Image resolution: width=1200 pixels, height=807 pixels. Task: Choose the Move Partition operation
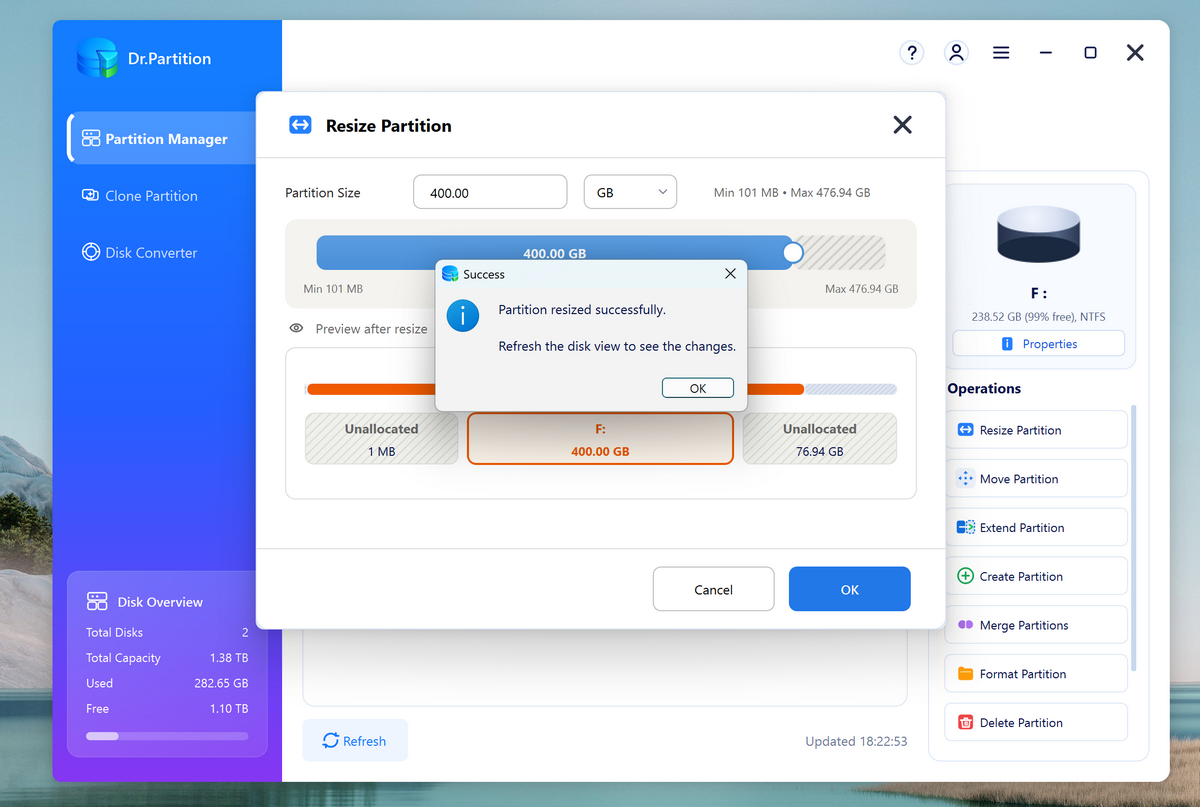pos(1036,478)
